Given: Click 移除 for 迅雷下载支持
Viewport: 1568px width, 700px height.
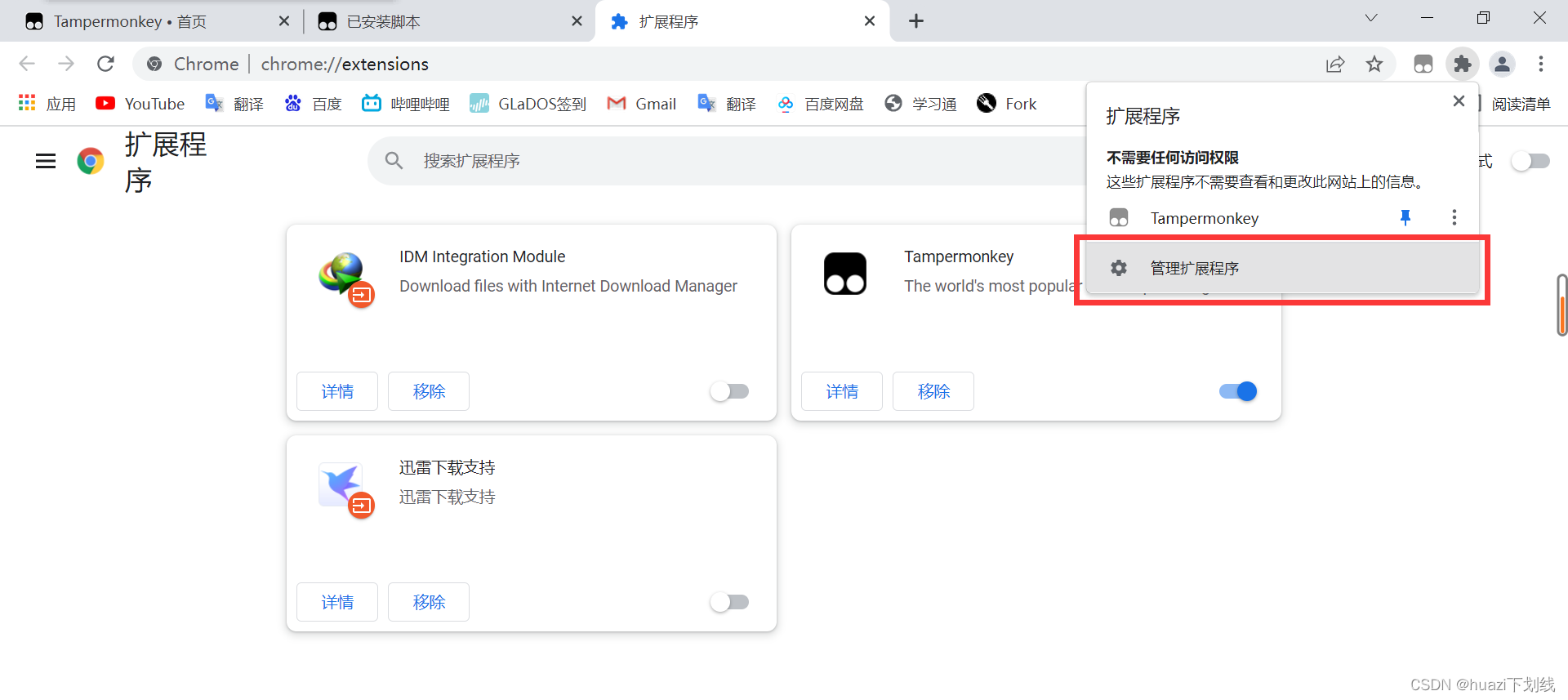Looking at the screenshot, I should coord(429,602).
